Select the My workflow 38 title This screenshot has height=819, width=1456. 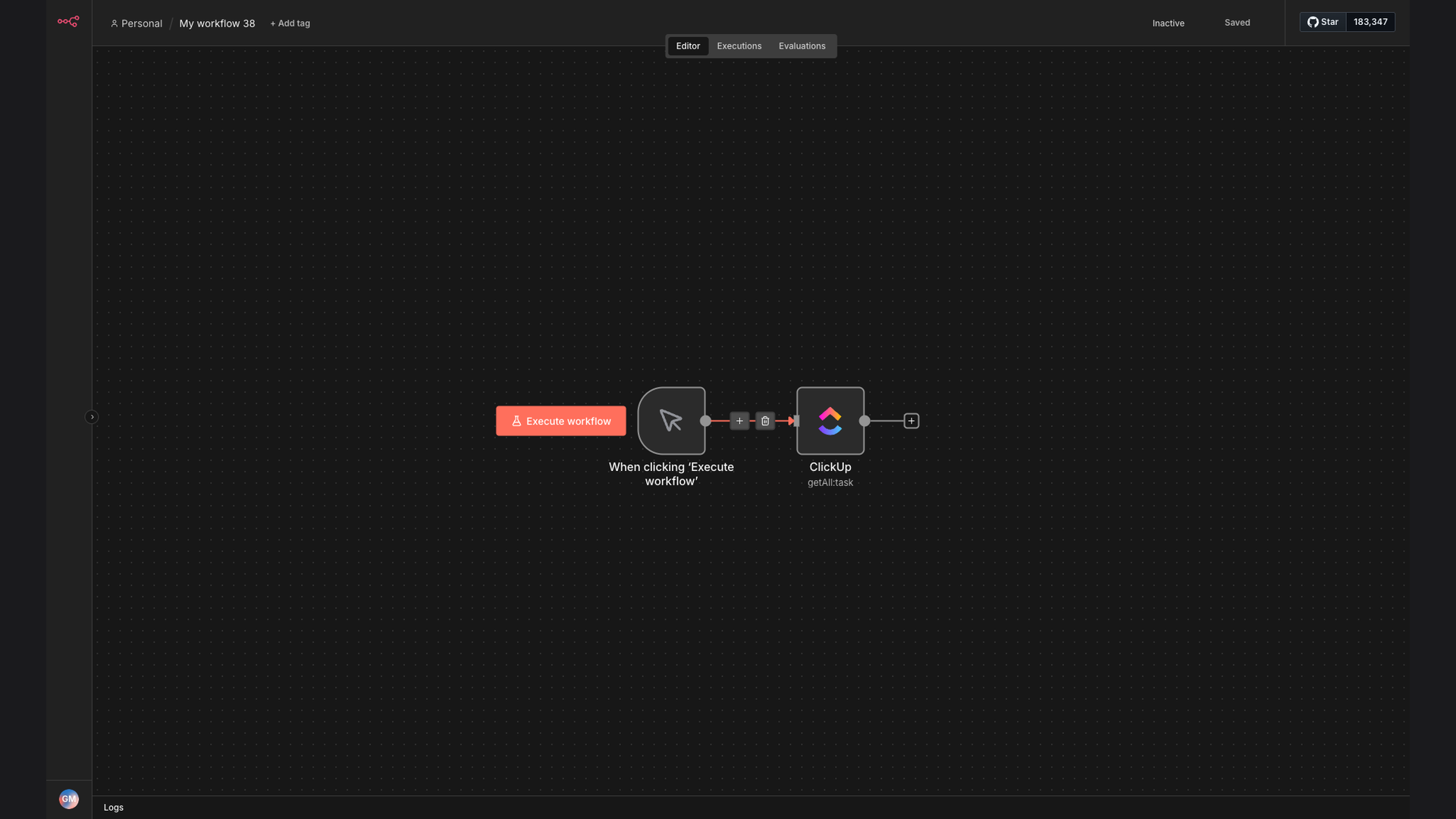coord(217,24)
